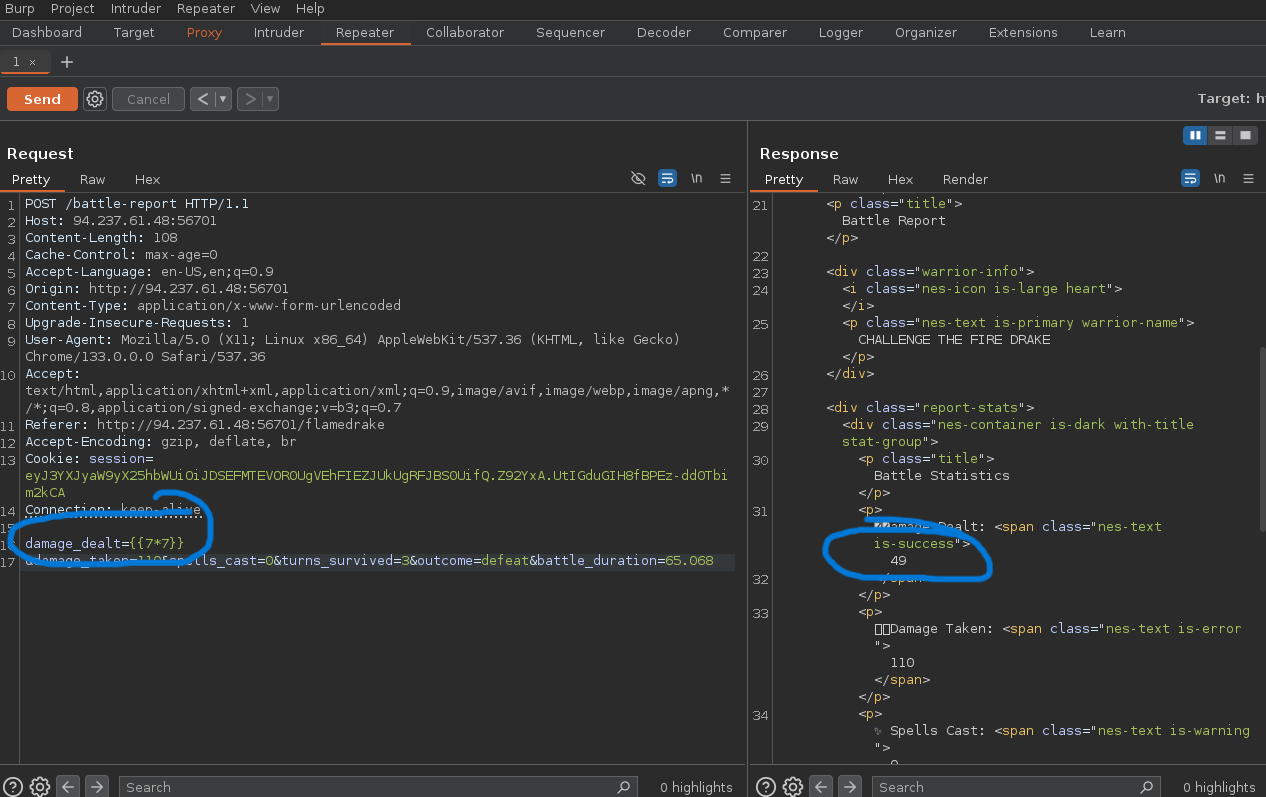
Task: Switch to the Extensions tab
Action: point(1023,32)
